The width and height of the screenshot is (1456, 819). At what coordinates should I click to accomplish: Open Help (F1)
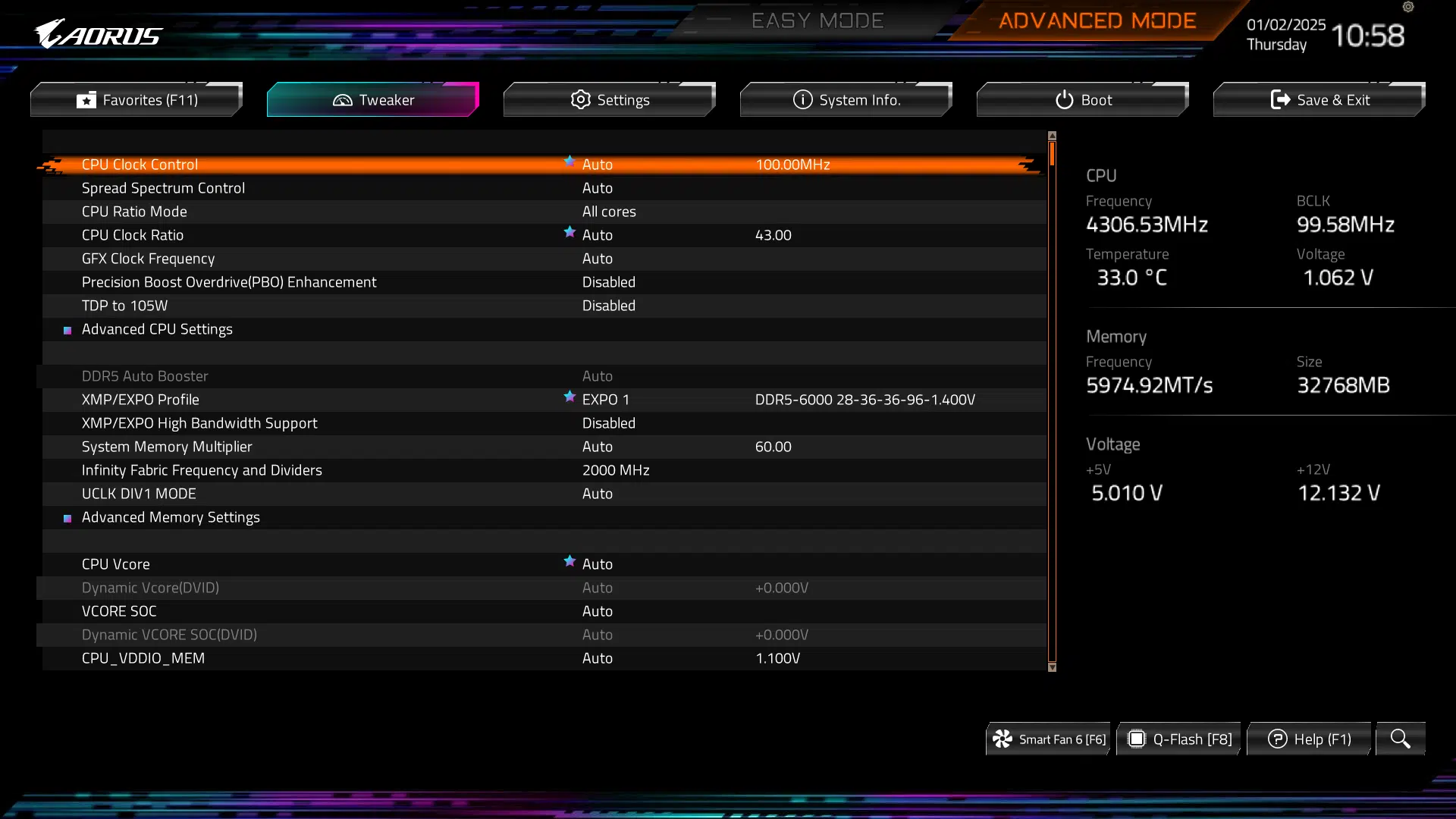(1309, 739)
